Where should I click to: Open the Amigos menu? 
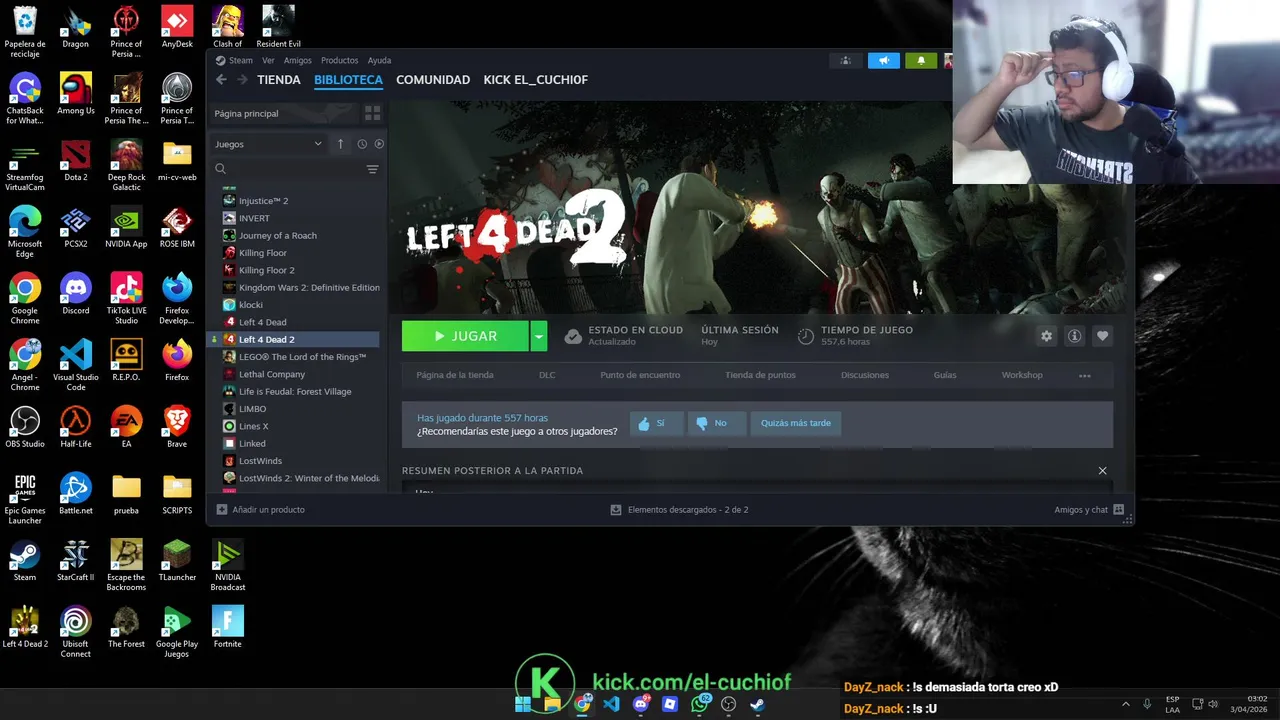point(298,60)
